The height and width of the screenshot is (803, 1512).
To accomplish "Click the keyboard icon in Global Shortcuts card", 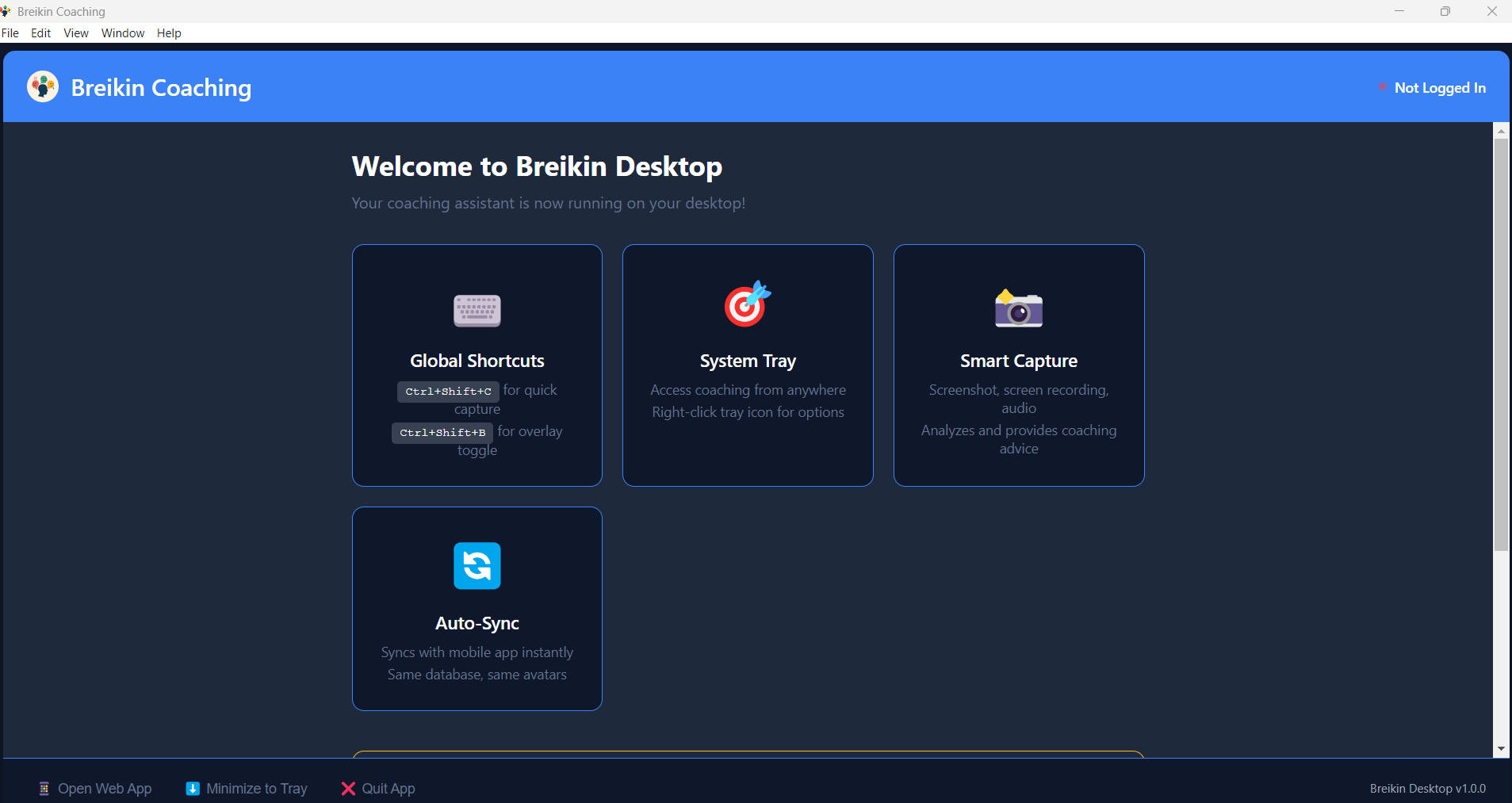I will click(477, 311).
